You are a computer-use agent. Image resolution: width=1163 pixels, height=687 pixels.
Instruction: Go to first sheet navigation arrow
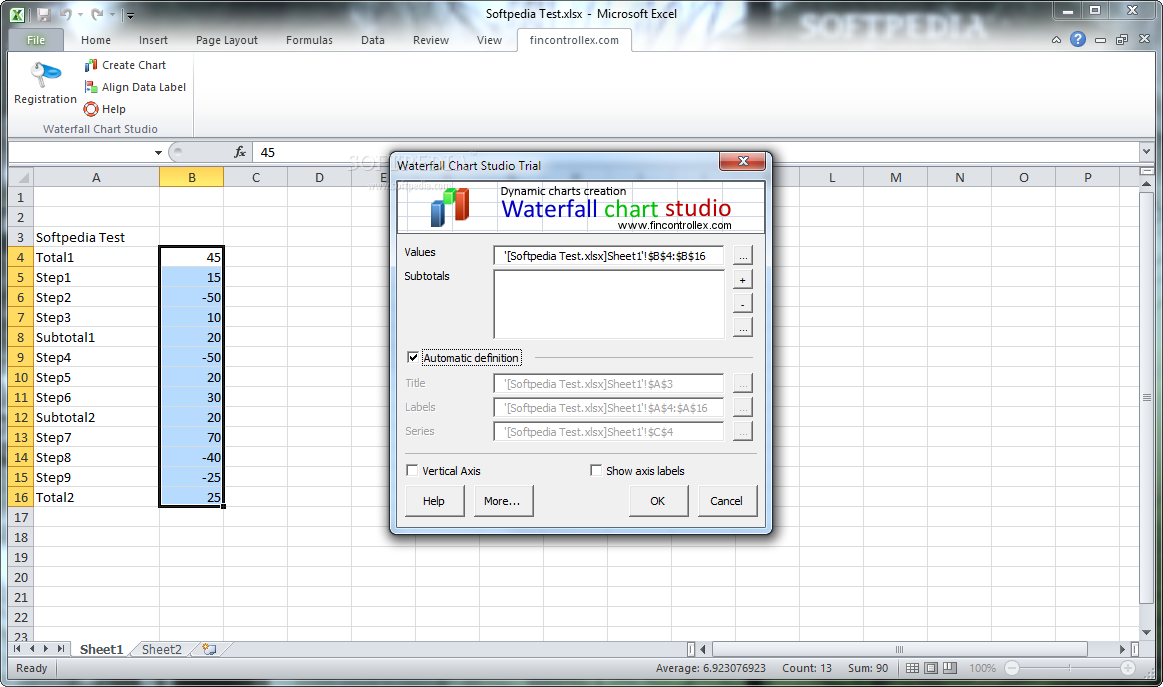coord(17,649)
